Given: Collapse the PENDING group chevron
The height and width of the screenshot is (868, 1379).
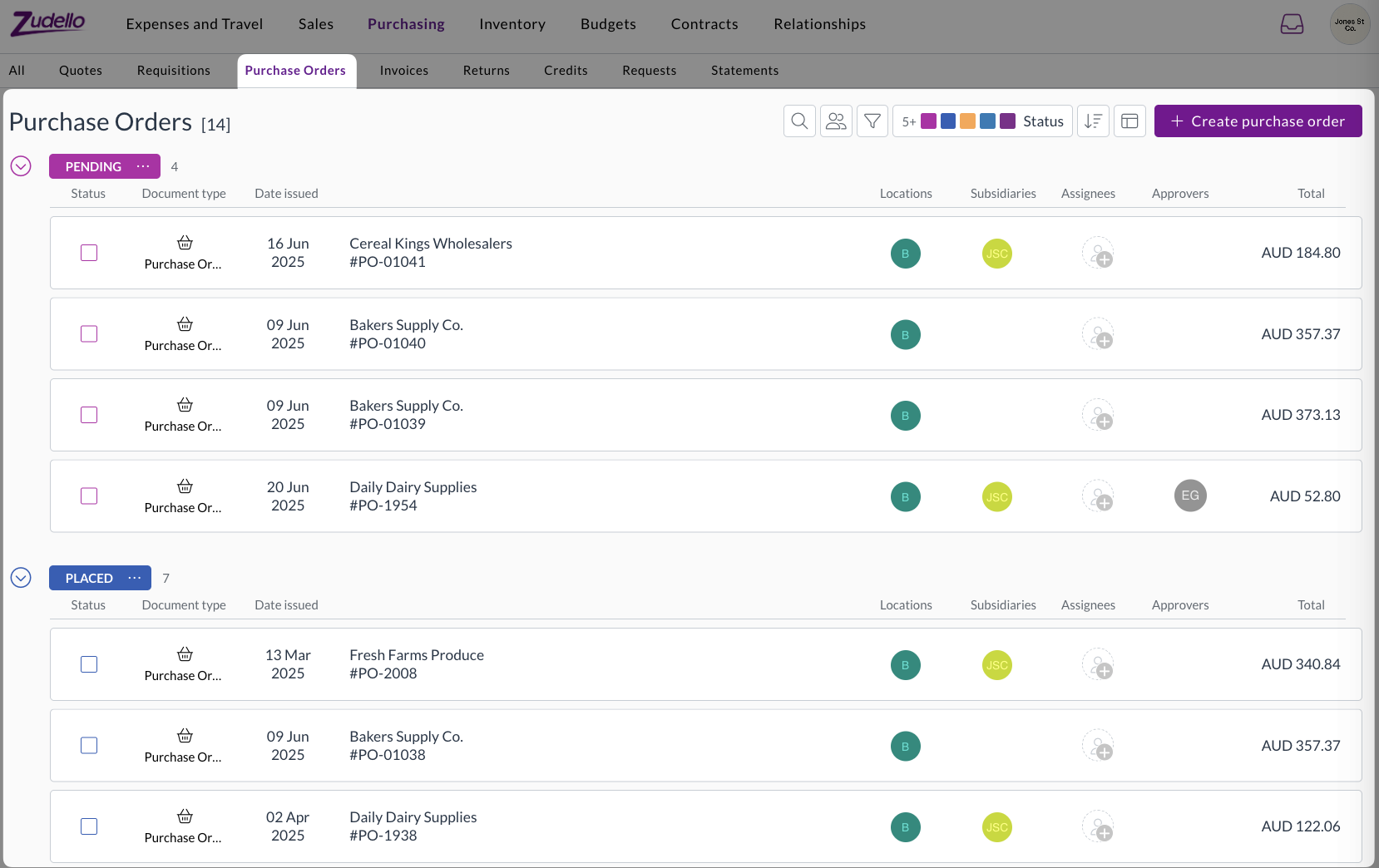Looking at the screenshot, I should pyautogui.click(x=21, y=166).
